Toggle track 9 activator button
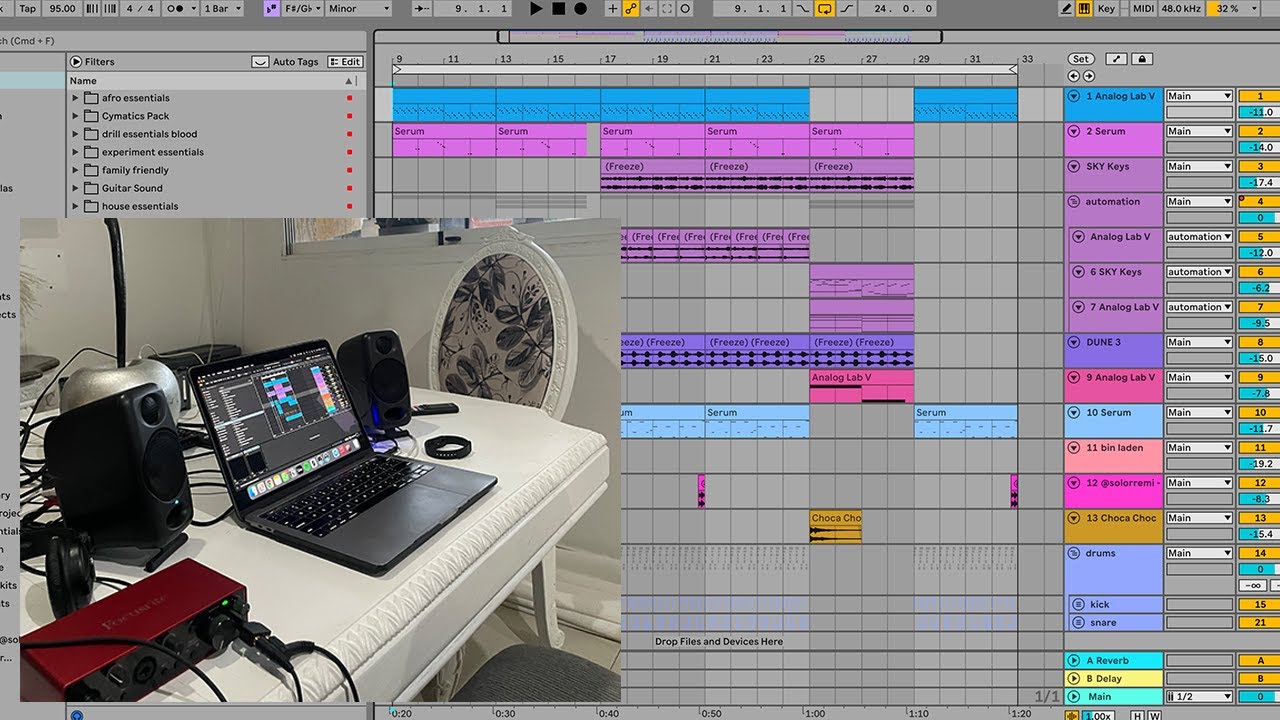Image resolution: width=1280 pixels, height=720 pixels. (x=1260, y=377)
